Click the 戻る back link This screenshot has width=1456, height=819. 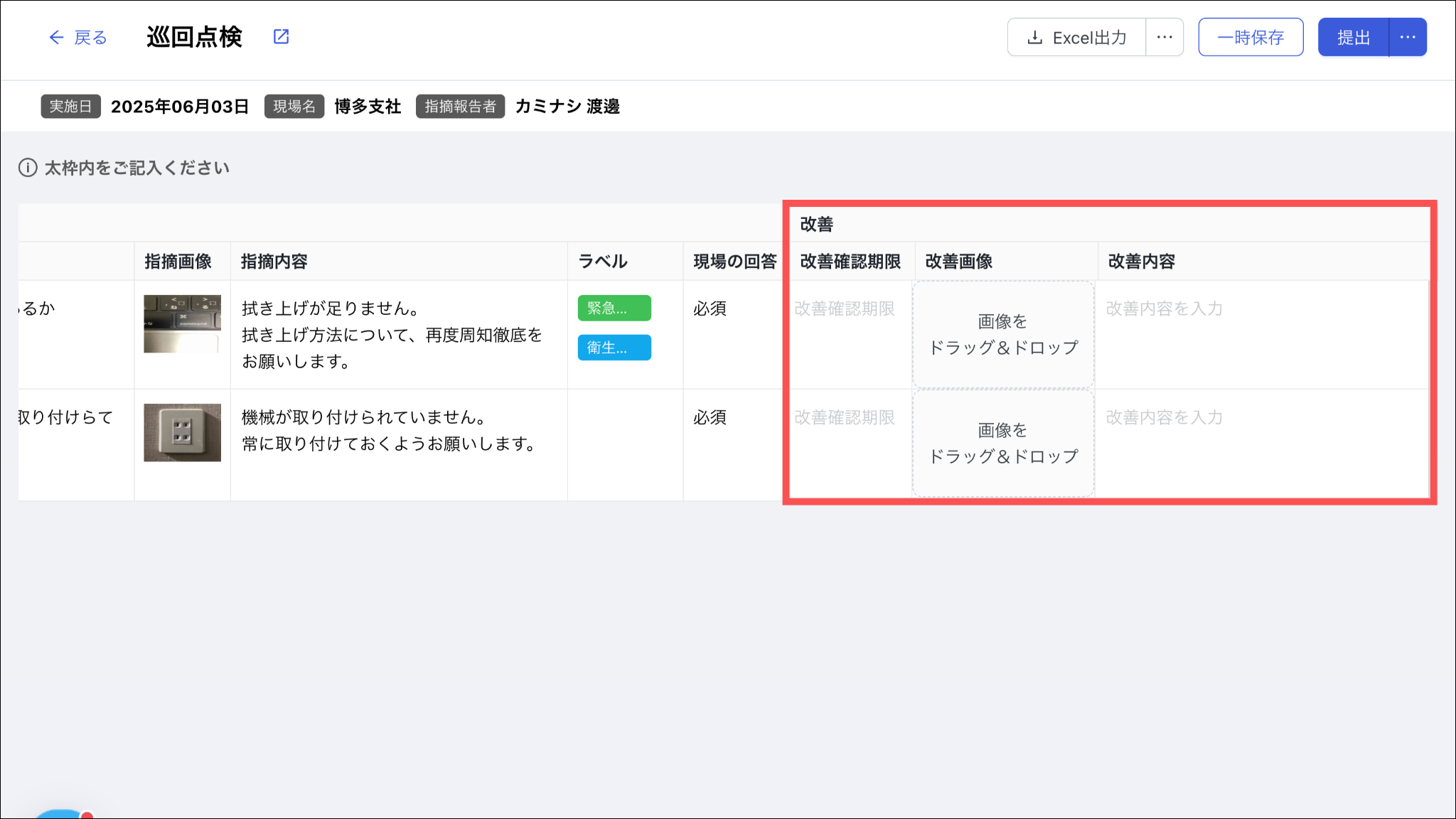tap(90, 38)
